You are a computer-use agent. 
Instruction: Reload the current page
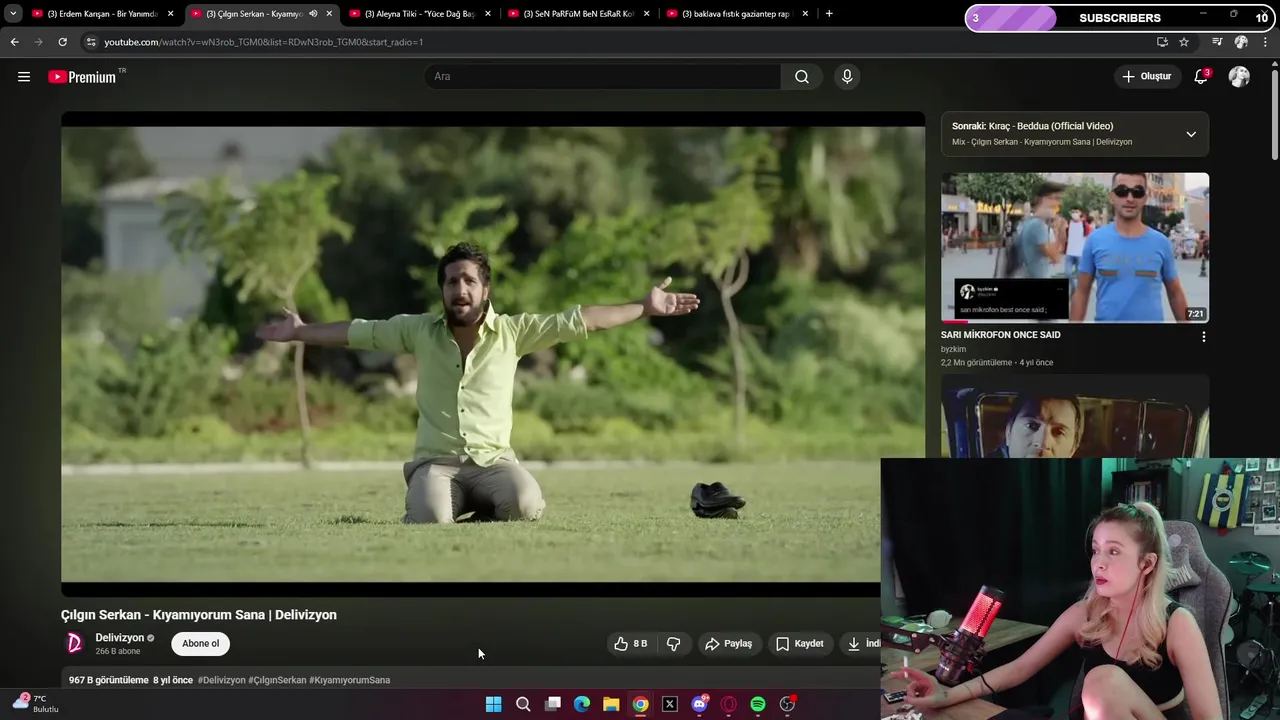tap(62, 42)
